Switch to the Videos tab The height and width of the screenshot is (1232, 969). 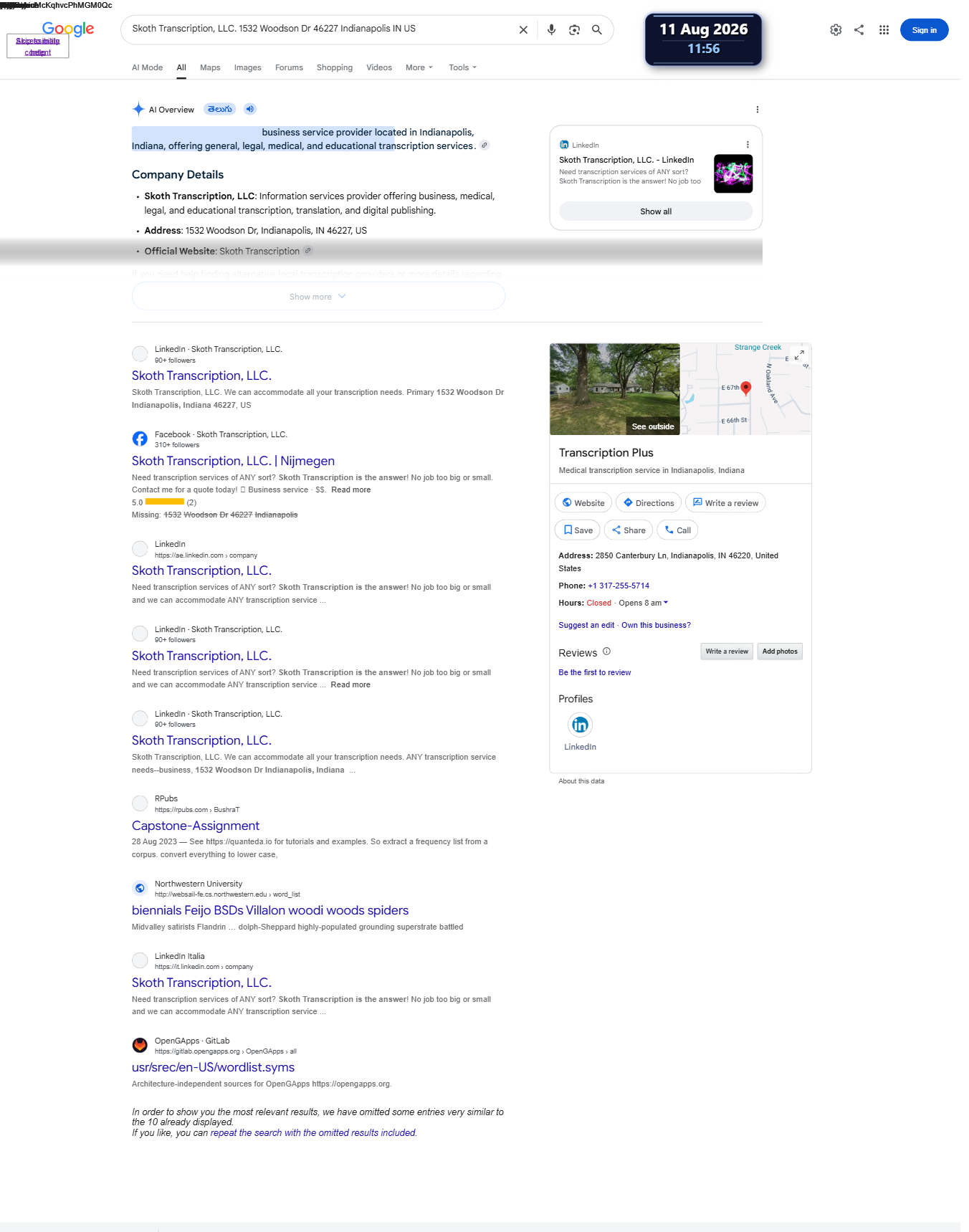379,67
